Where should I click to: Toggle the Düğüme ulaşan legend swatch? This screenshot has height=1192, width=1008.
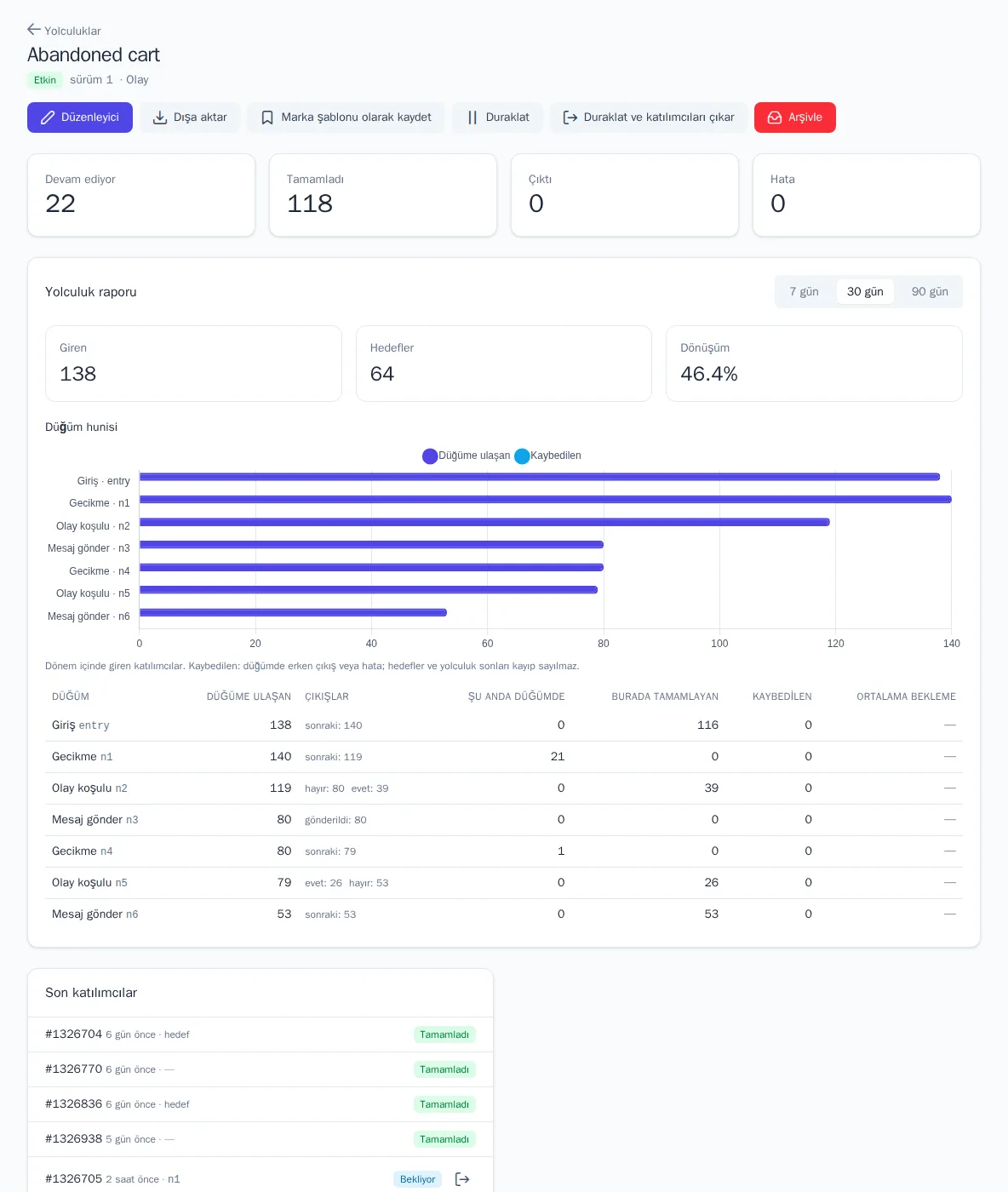tap(430, 456)
